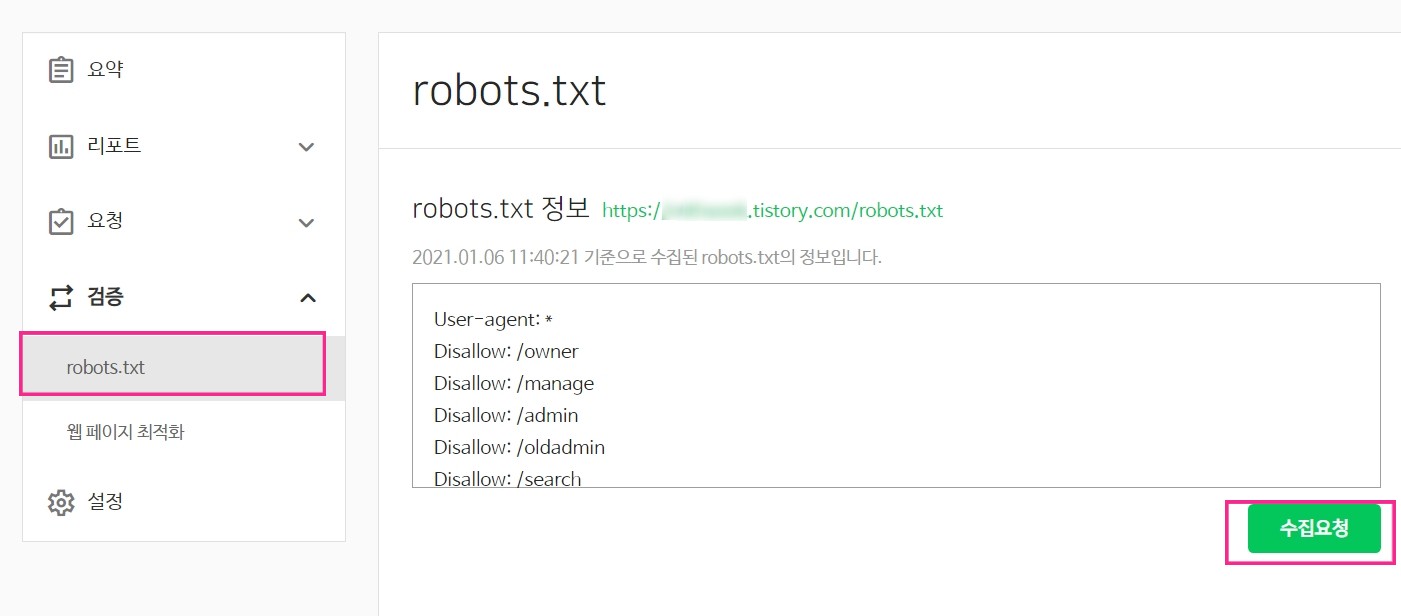Click the clipboard icon beside 요약
The width and height of the screenshot is (1401, 616).
pyautogui.click(x=62, y=68)
